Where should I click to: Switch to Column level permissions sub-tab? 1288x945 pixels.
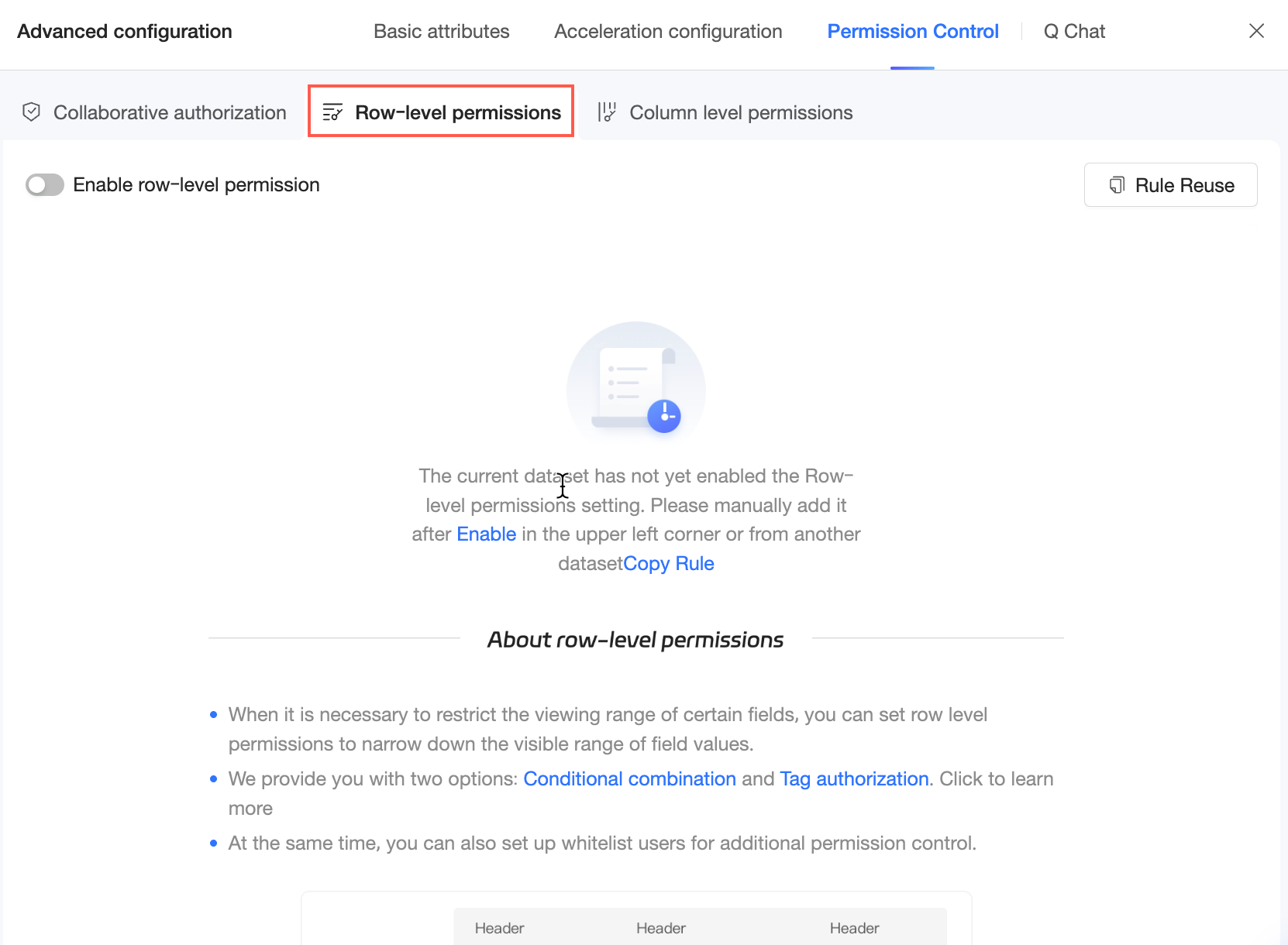point(725,112)
